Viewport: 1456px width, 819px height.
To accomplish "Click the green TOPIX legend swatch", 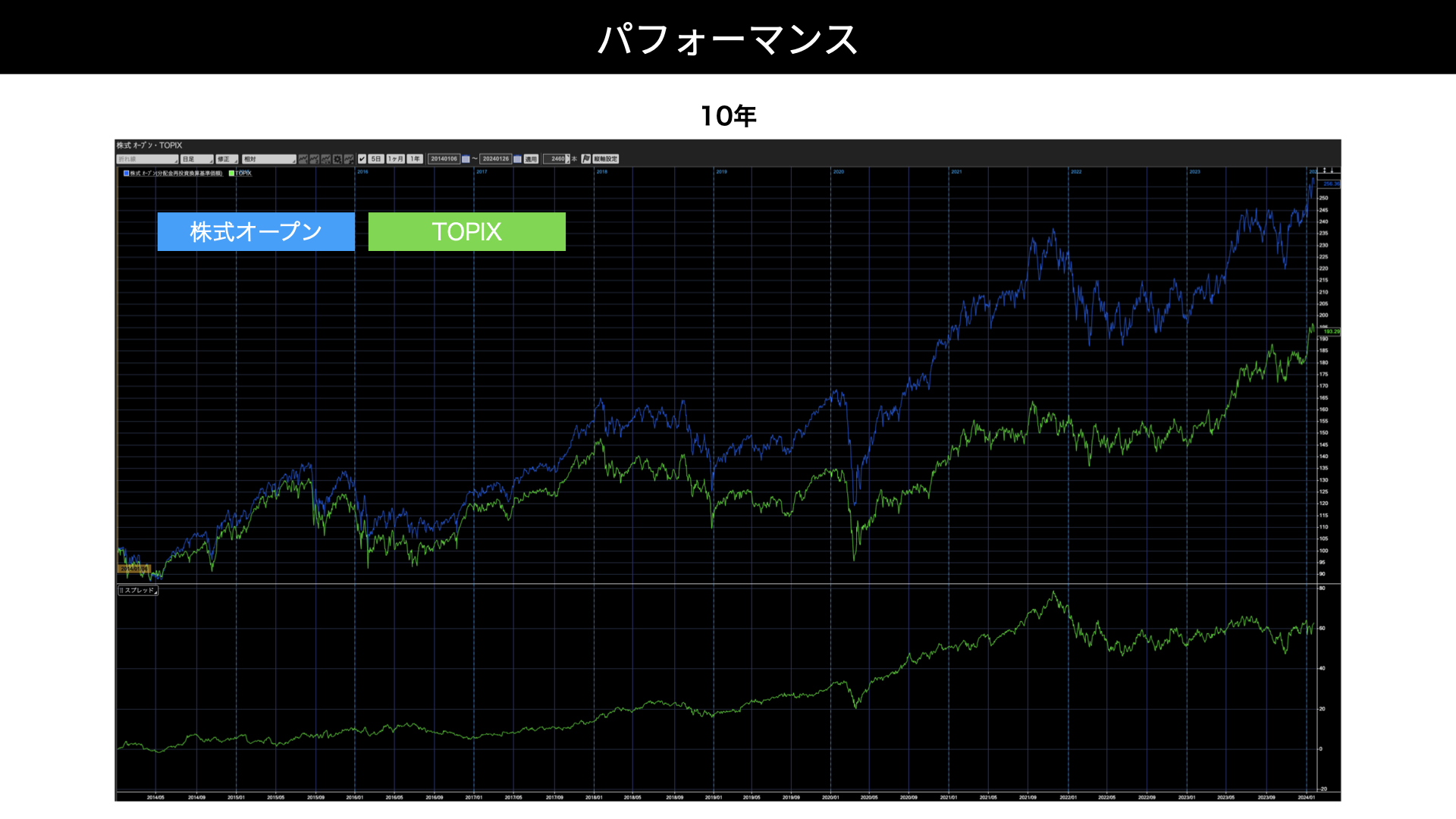I will pos(231,174).
